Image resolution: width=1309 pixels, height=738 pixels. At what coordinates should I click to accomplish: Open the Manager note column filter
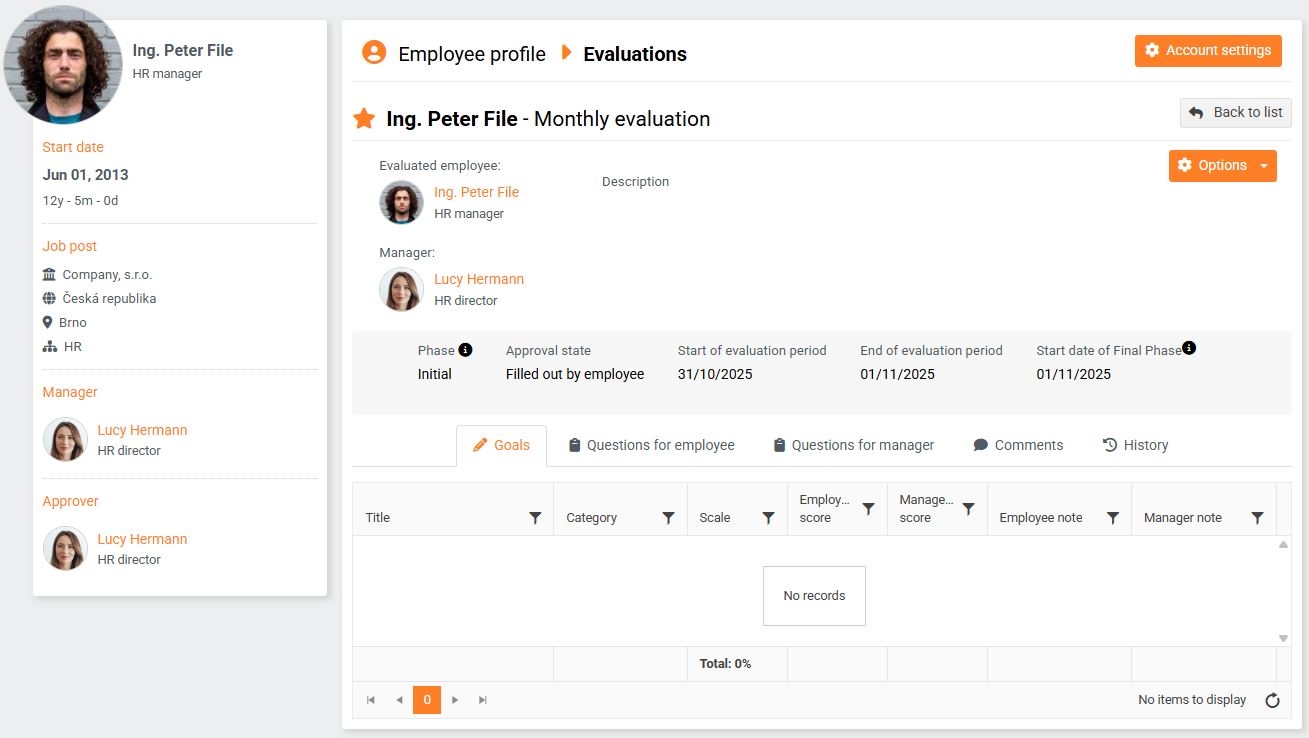(x=1257, y=518)
